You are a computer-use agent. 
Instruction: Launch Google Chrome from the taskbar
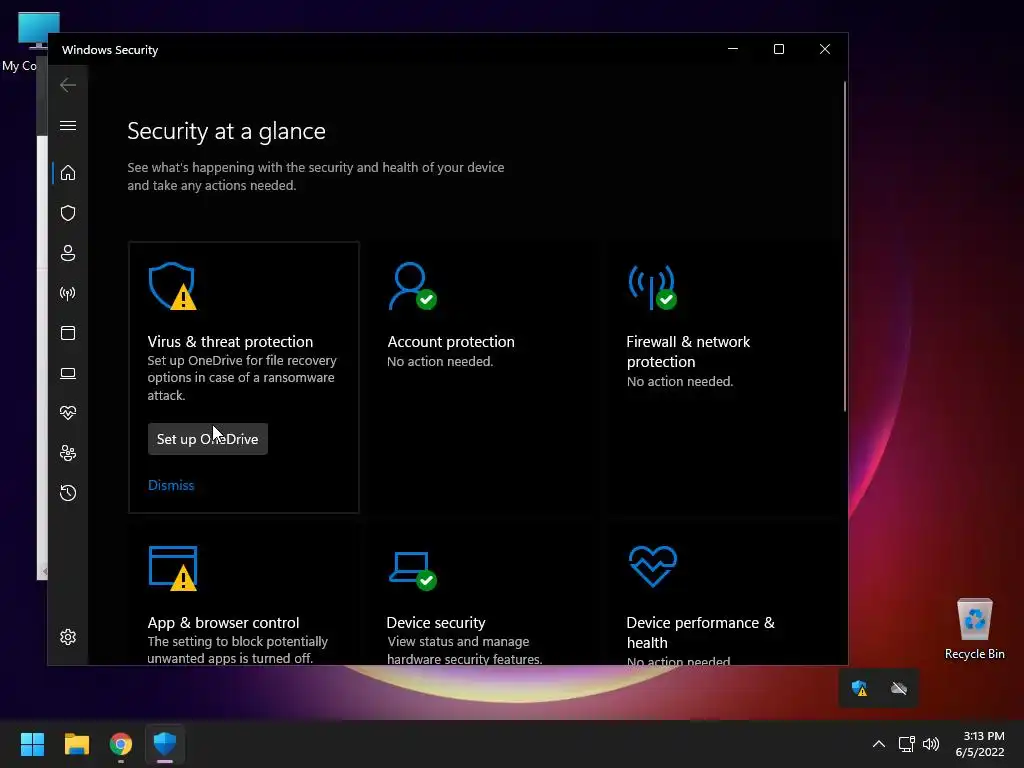(x=121, y=744)
